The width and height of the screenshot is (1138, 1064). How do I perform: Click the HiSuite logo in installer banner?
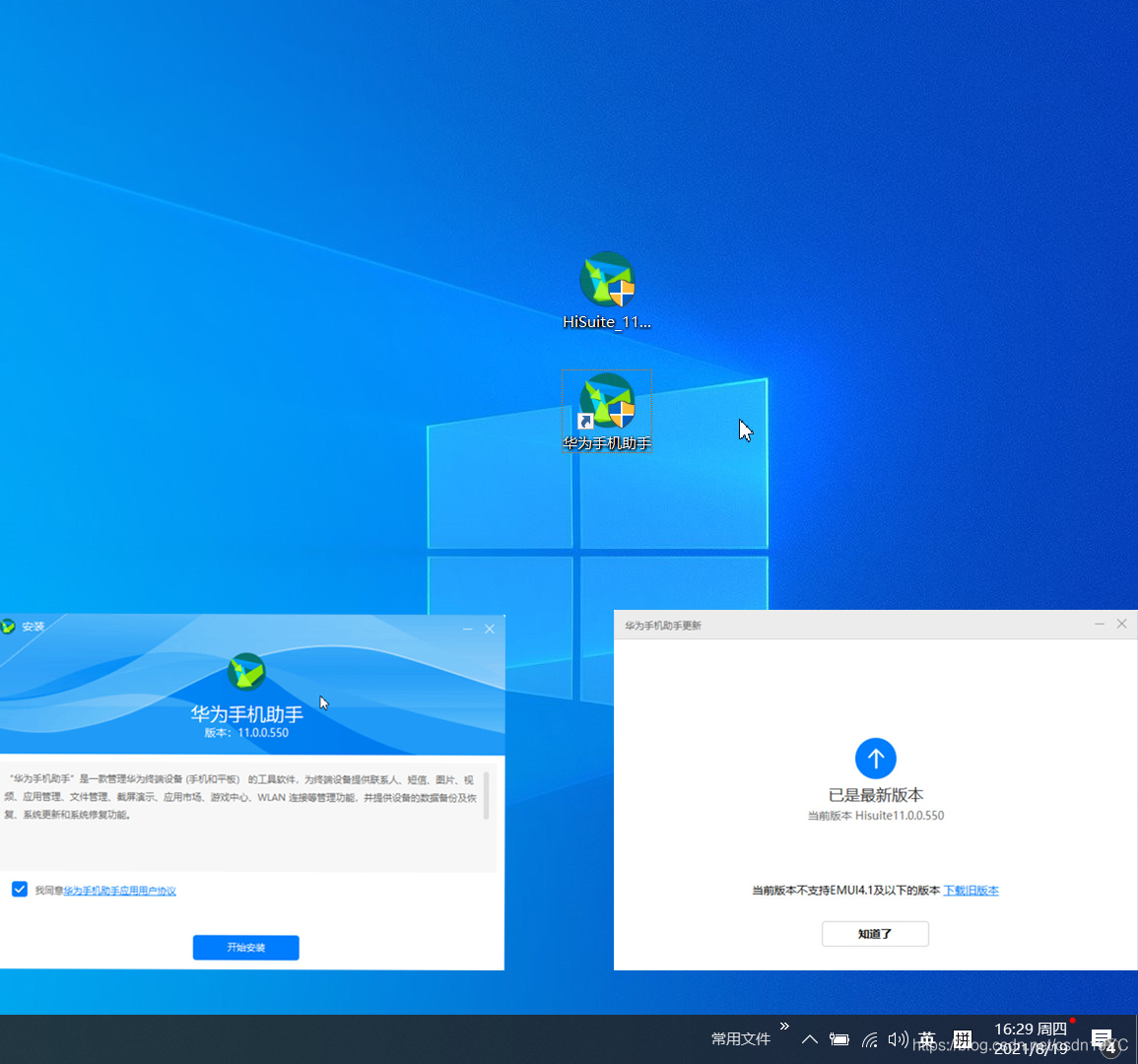pyautogui.click(x=246, y=671)
